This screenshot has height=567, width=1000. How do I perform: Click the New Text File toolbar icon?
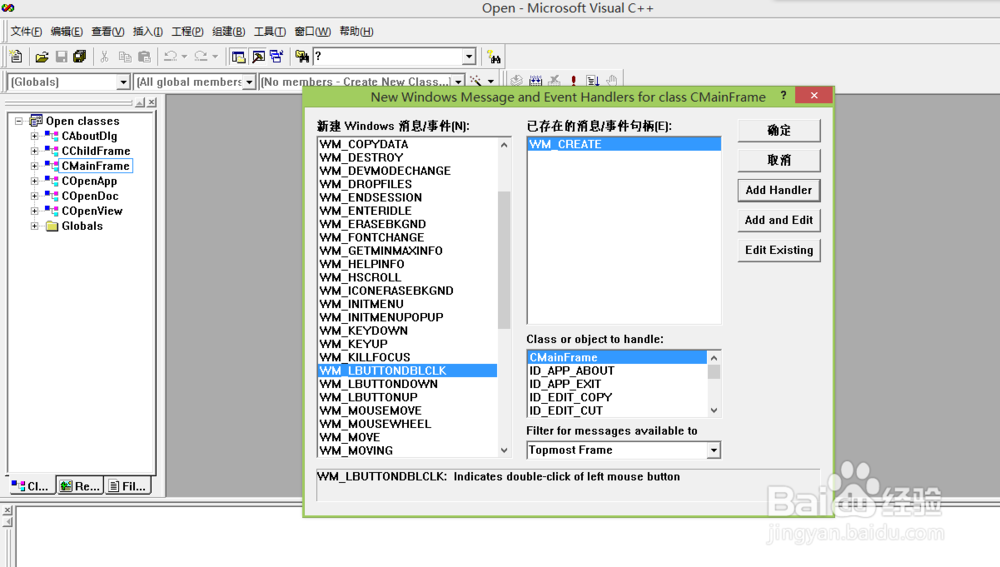(x=17, y=57)
